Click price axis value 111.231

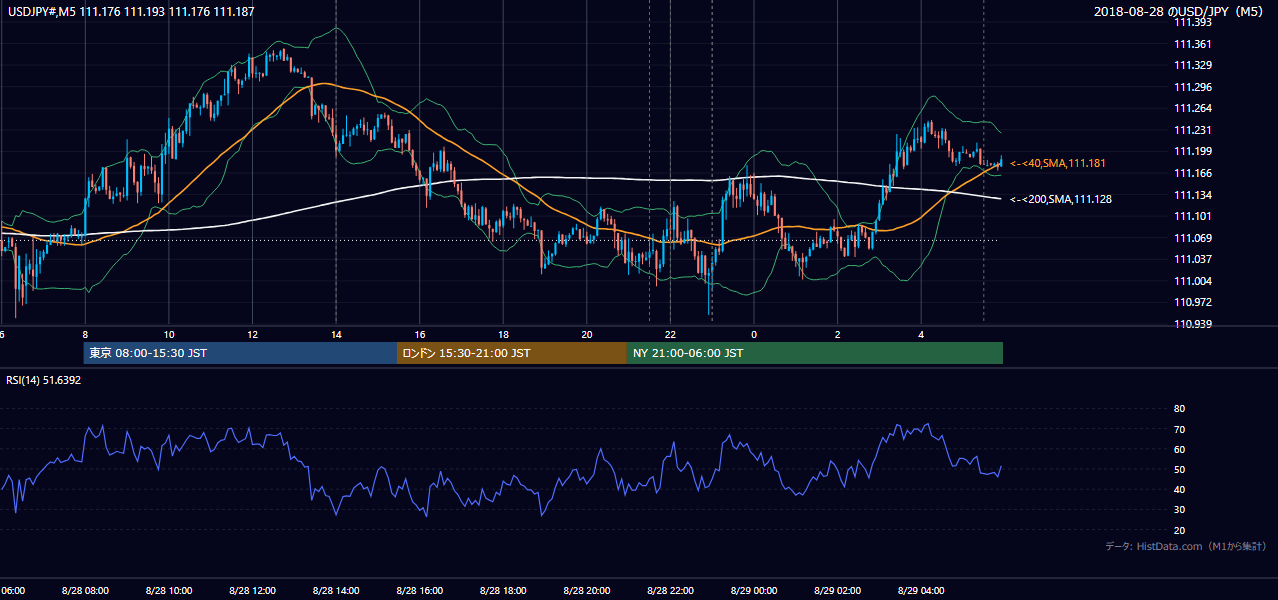click(1192, 130)
